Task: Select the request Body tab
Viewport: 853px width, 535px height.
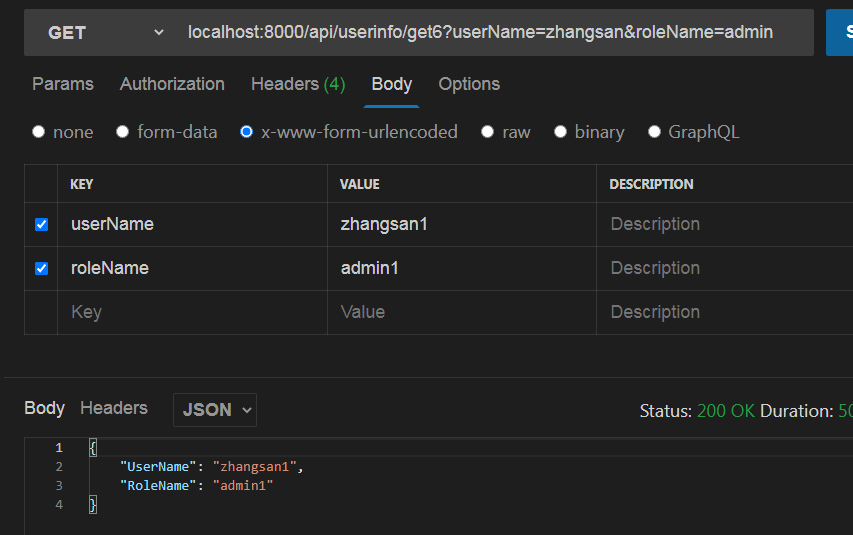Action: (x=392, y=84)
